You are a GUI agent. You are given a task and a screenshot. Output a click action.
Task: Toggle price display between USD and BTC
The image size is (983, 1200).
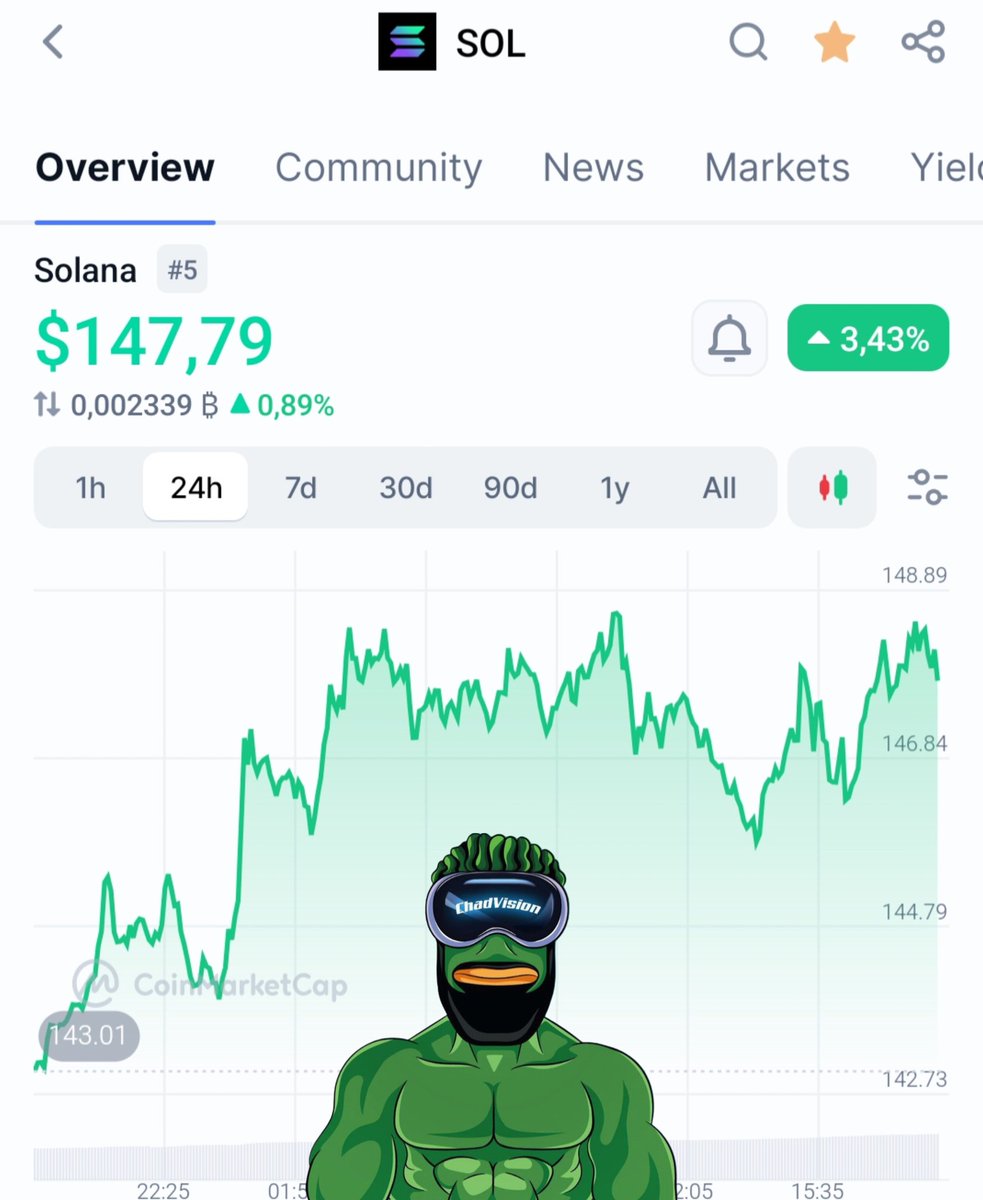coord(45,405)
